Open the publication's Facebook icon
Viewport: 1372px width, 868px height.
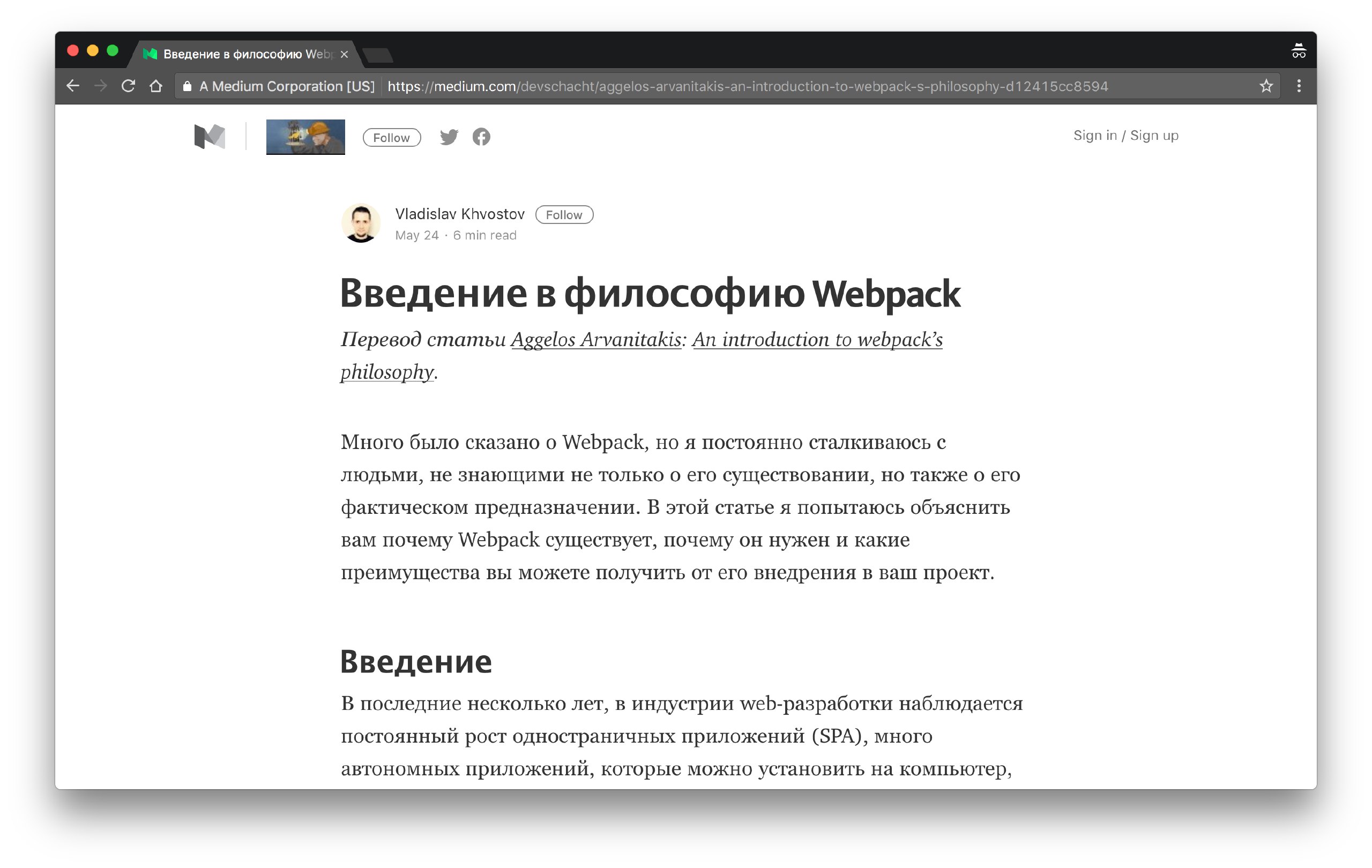(481, 137)
